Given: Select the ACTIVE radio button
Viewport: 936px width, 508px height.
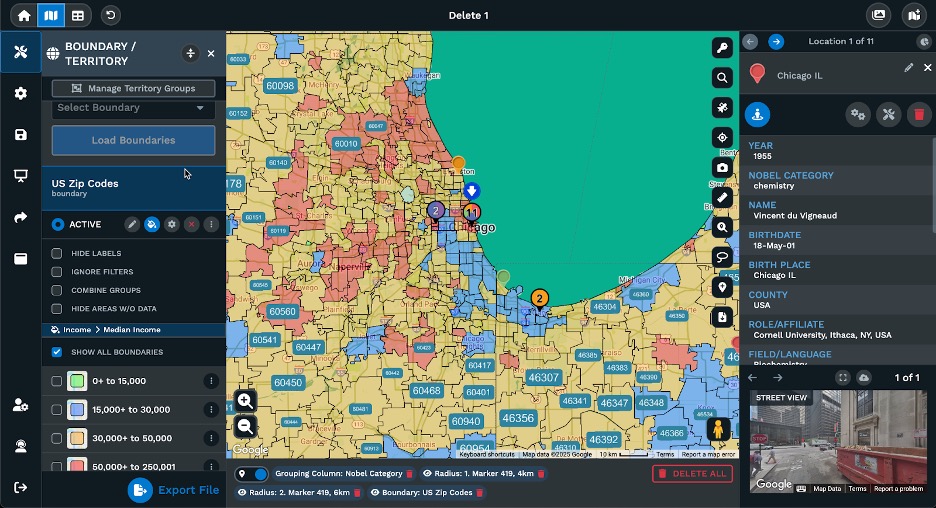Looking at the screenshot, I should click(58, 224).
